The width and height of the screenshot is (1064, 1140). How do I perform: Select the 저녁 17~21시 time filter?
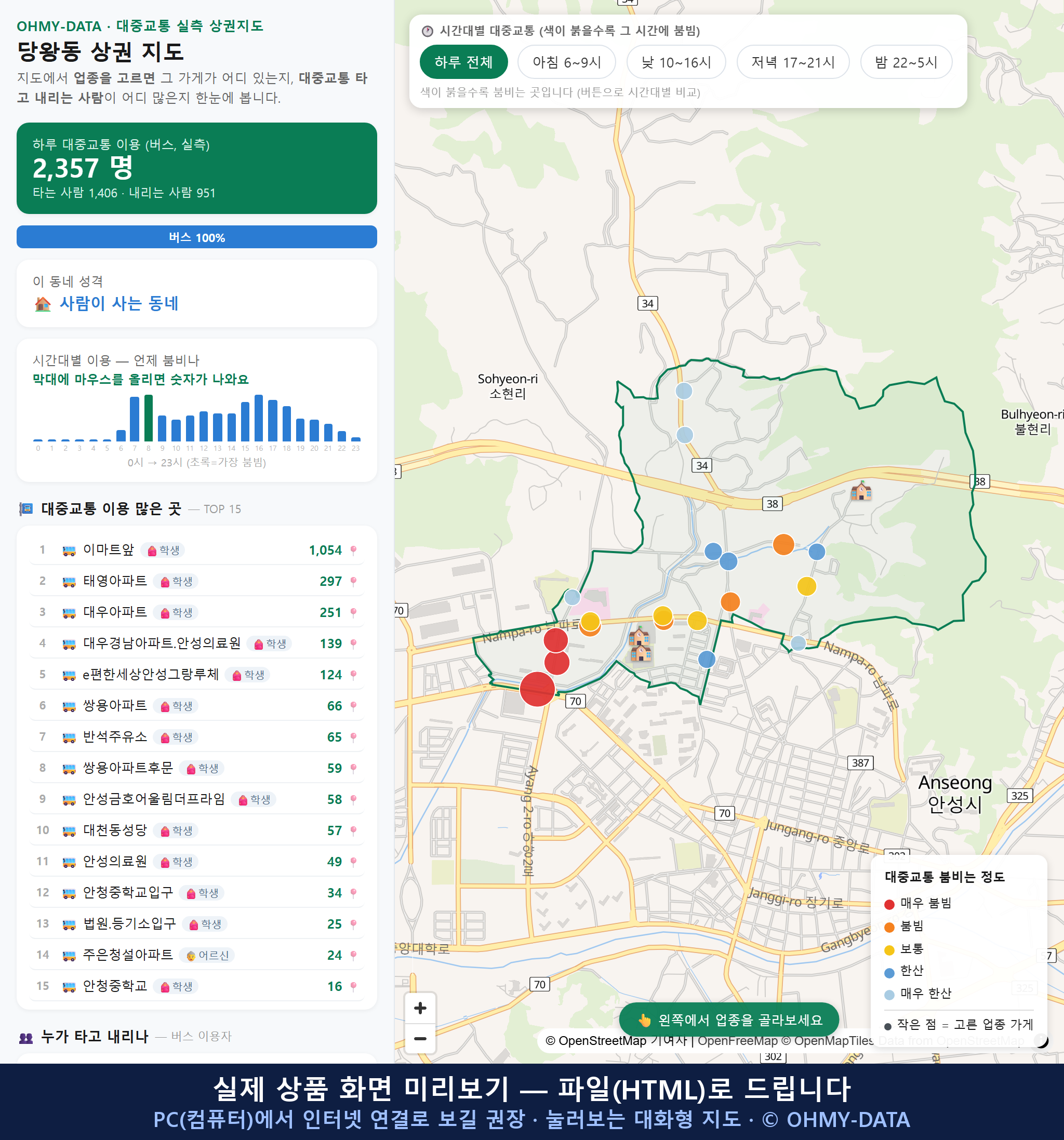793,62
